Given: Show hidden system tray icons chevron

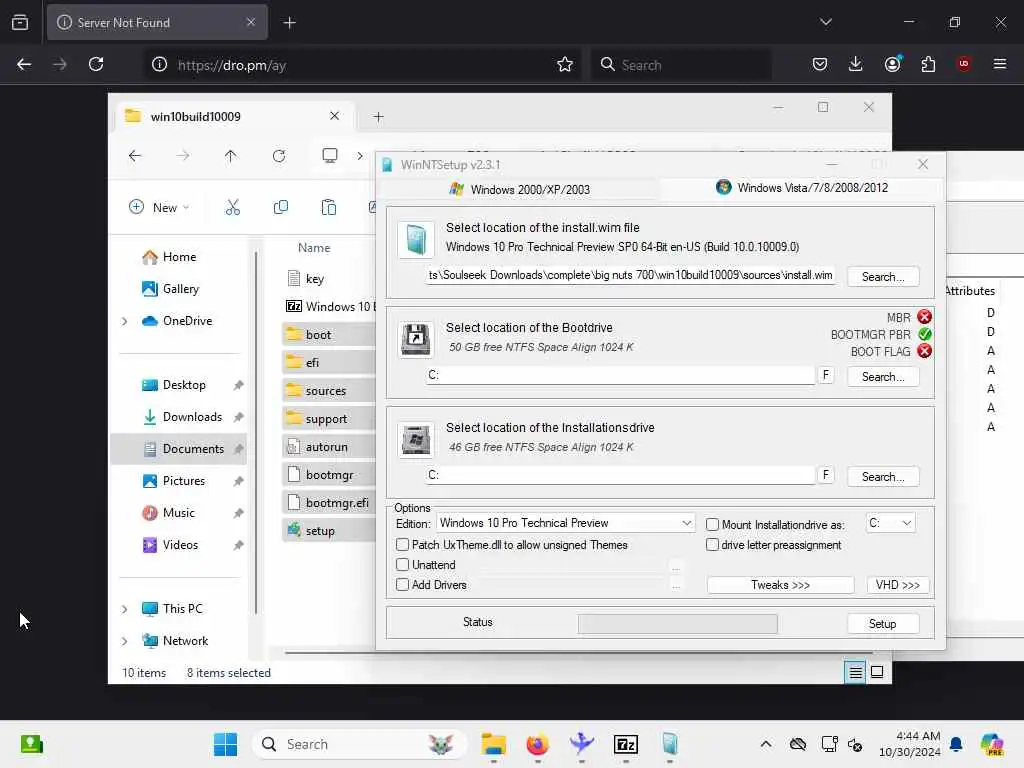Looking at the screenshot, I should (x=765, y=744).
